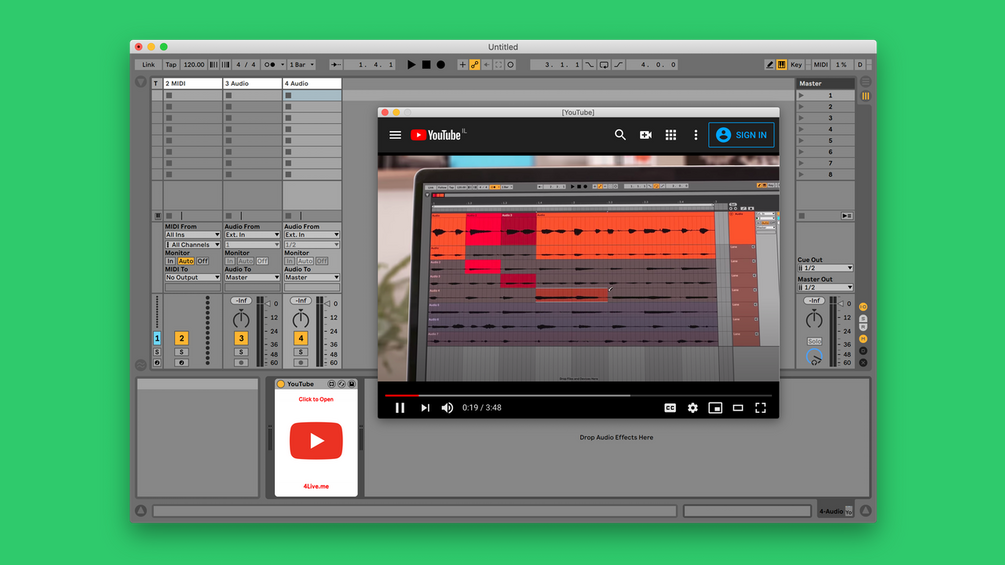This screenshot has height=565, width=1005.
Task: Click the Key map mode button
Action: [x=796, y=65]
